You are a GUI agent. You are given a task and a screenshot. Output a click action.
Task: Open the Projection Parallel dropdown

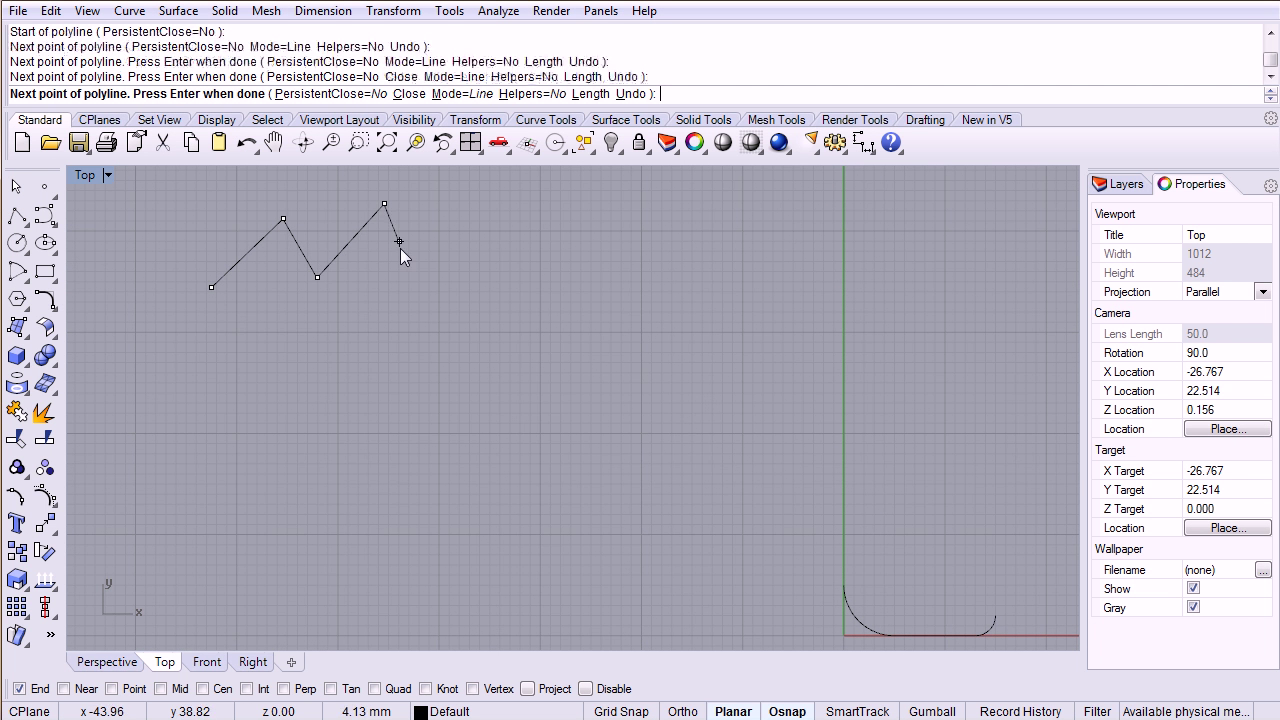click(1263, 292)
